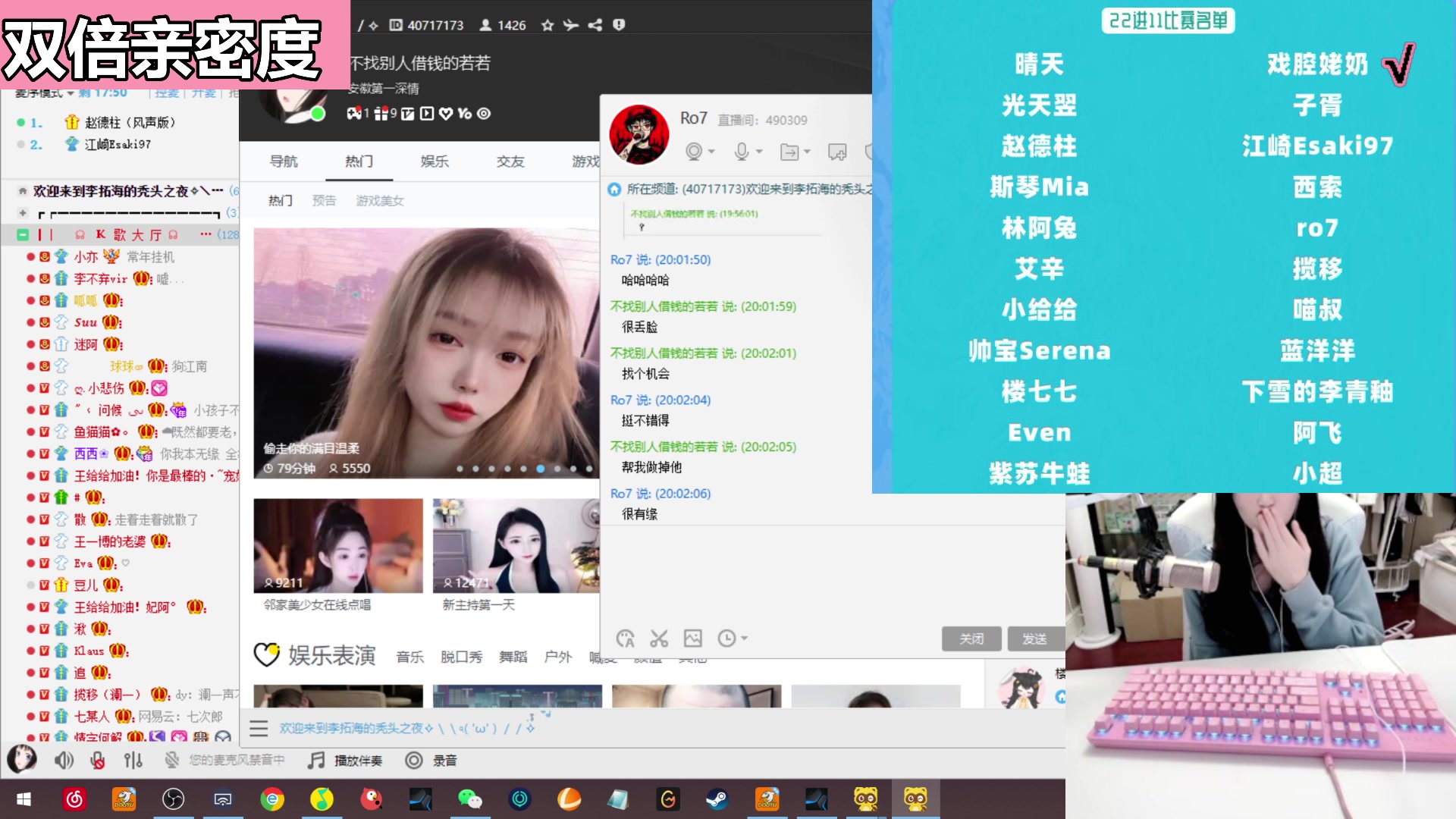Open the emoji picker in Ro7's chat window
1456x819 pixels.
[x=625, y=639]
